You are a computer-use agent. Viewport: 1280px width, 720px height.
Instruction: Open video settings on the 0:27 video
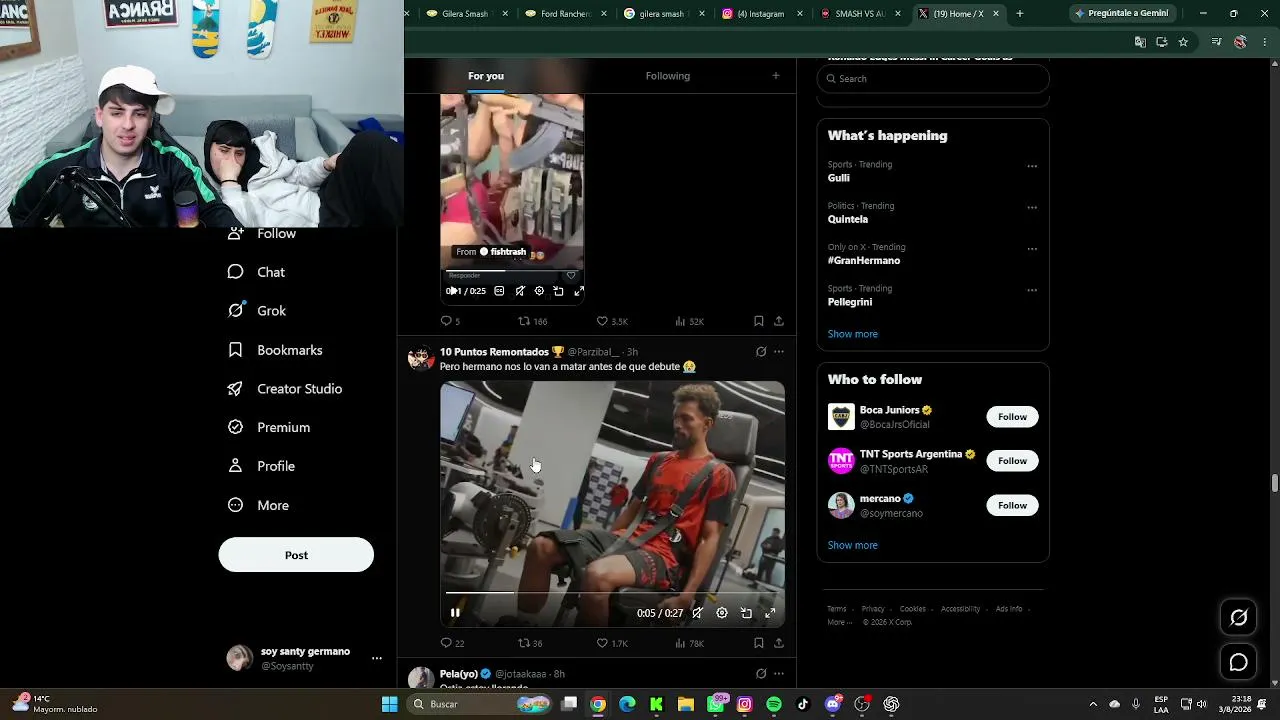(722, 613)
